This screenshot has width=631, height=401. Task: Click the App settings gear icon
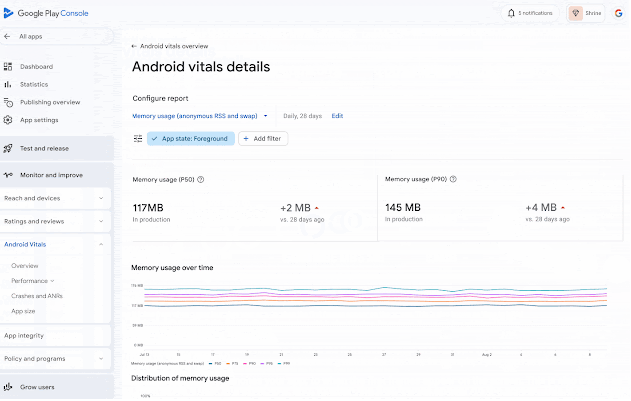click(x=8, y=120)
